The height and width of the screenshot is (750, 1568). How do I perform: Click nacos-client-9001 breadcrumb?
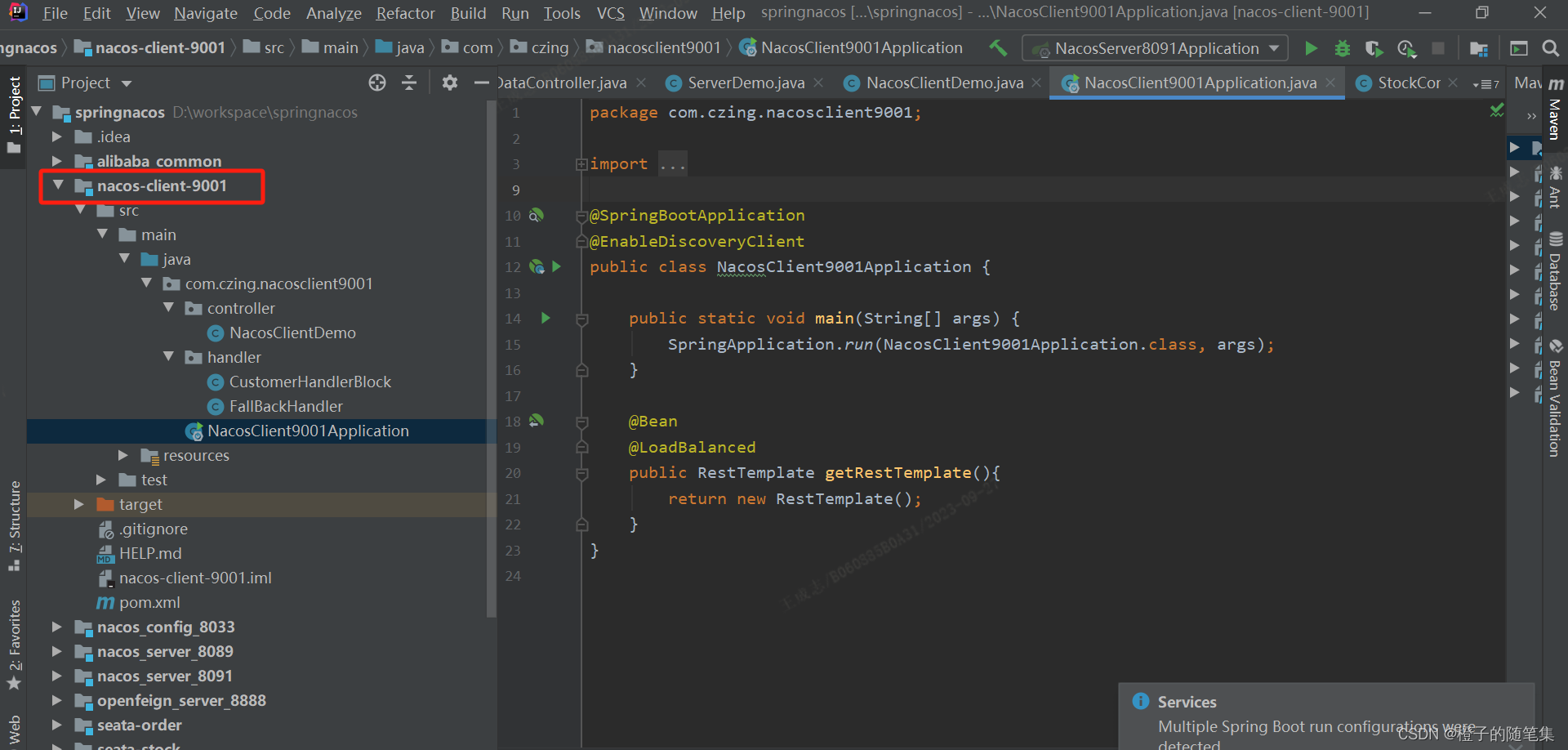pyautogui.click(x=150, y=47)
